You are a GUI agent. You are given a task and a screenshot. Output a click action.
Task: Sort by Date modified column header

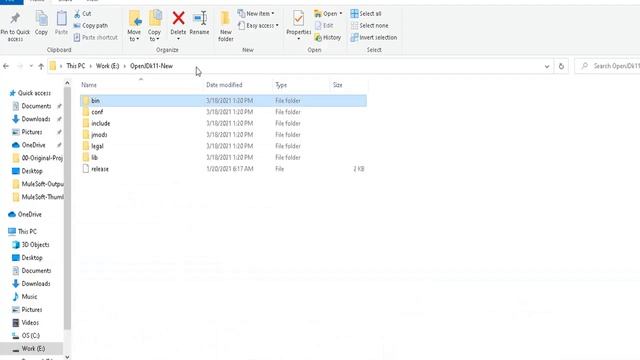pos(238,85)
